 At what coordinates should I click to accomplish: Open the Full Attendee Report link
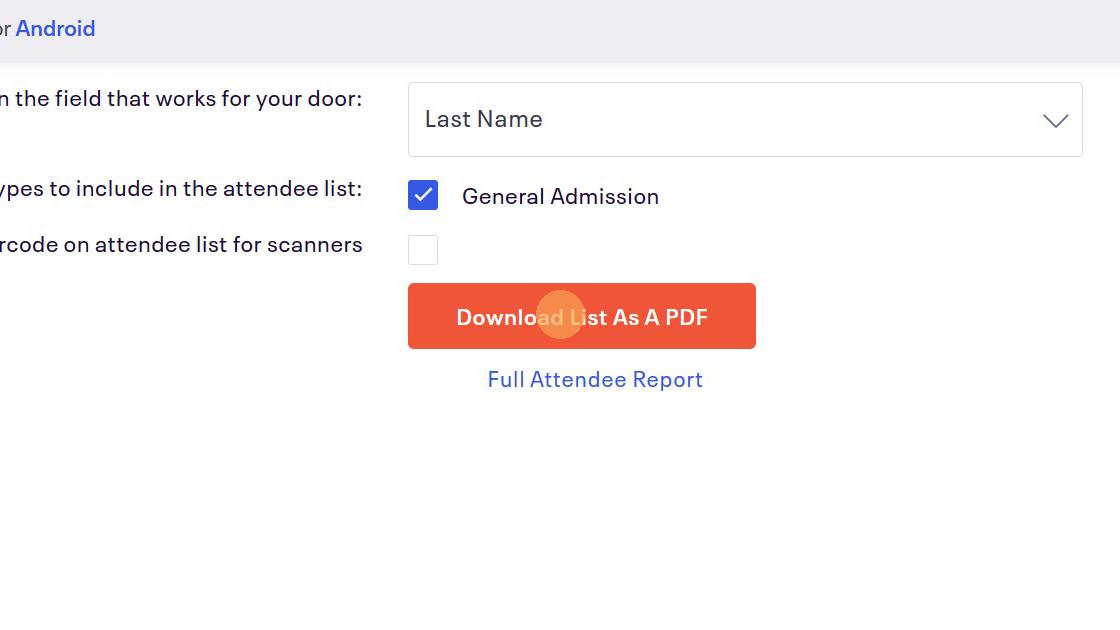point(595,380)
